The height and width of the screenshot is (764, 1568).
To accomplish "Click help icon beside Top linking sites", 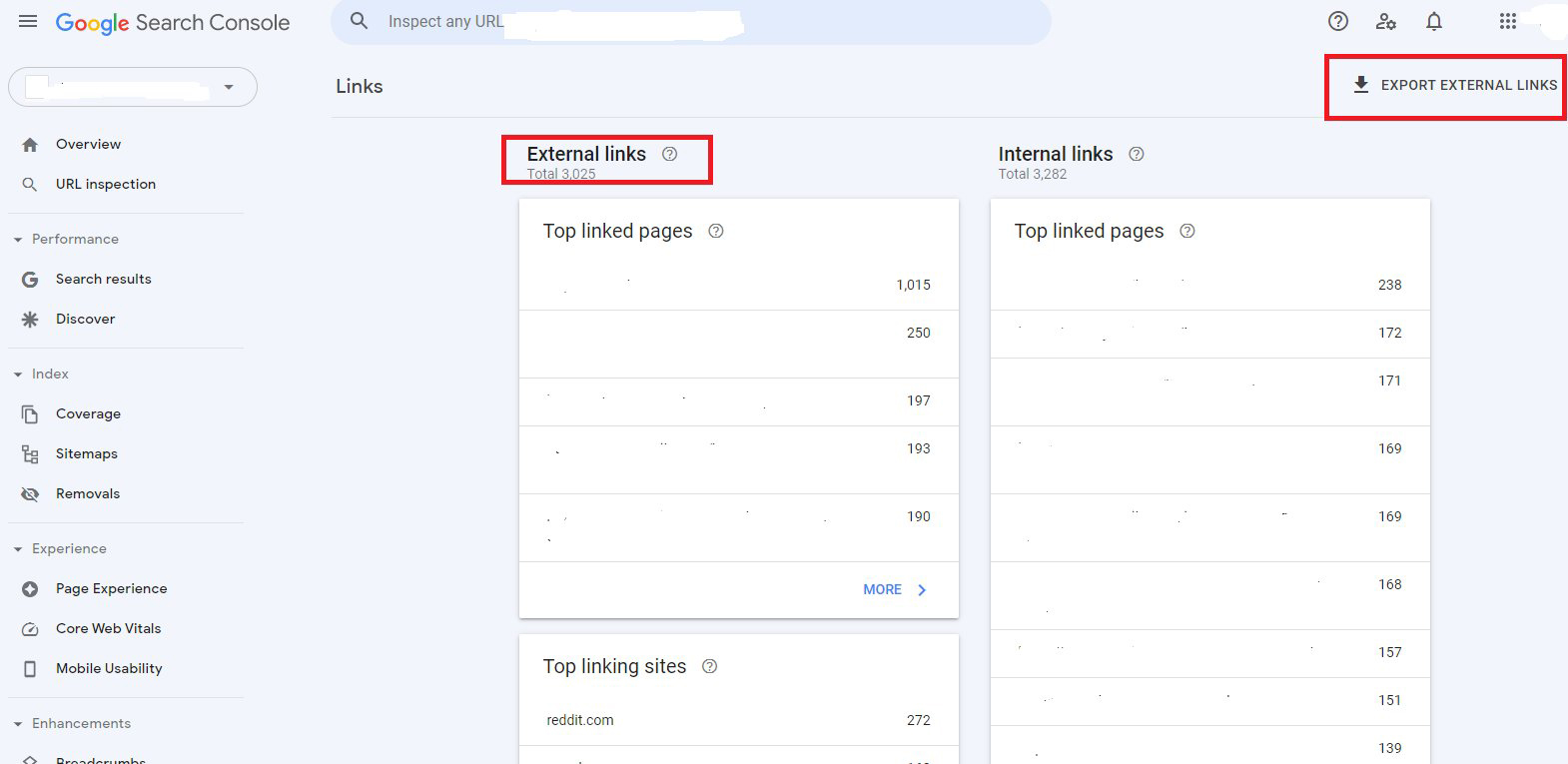I will click(x=710, y=666).
